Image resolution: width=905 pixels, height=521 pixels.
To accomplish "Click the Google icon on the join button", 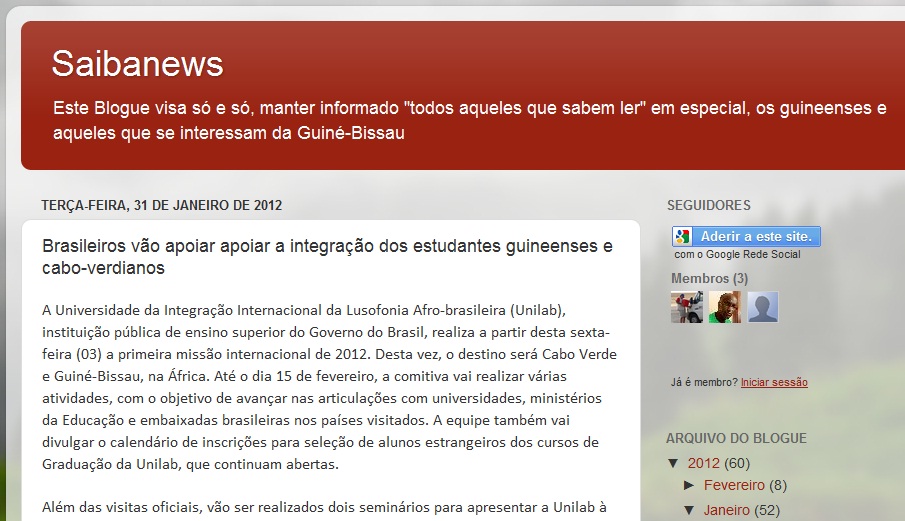I will click(x=683, y=237).
